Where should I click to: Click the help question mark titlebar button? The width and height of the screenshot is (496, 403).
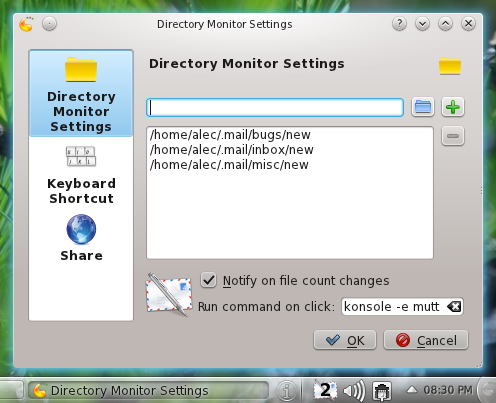click(x=399, y=24)
